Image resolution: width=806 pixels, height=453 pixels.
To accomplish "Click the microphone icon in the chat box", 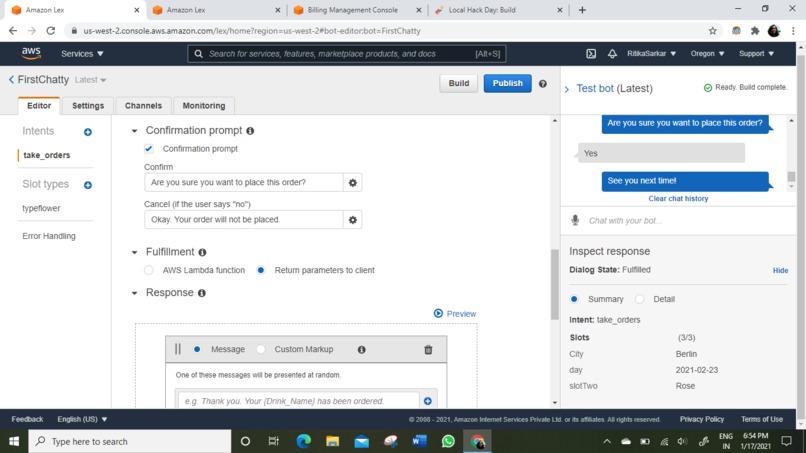I will [575, 221].
